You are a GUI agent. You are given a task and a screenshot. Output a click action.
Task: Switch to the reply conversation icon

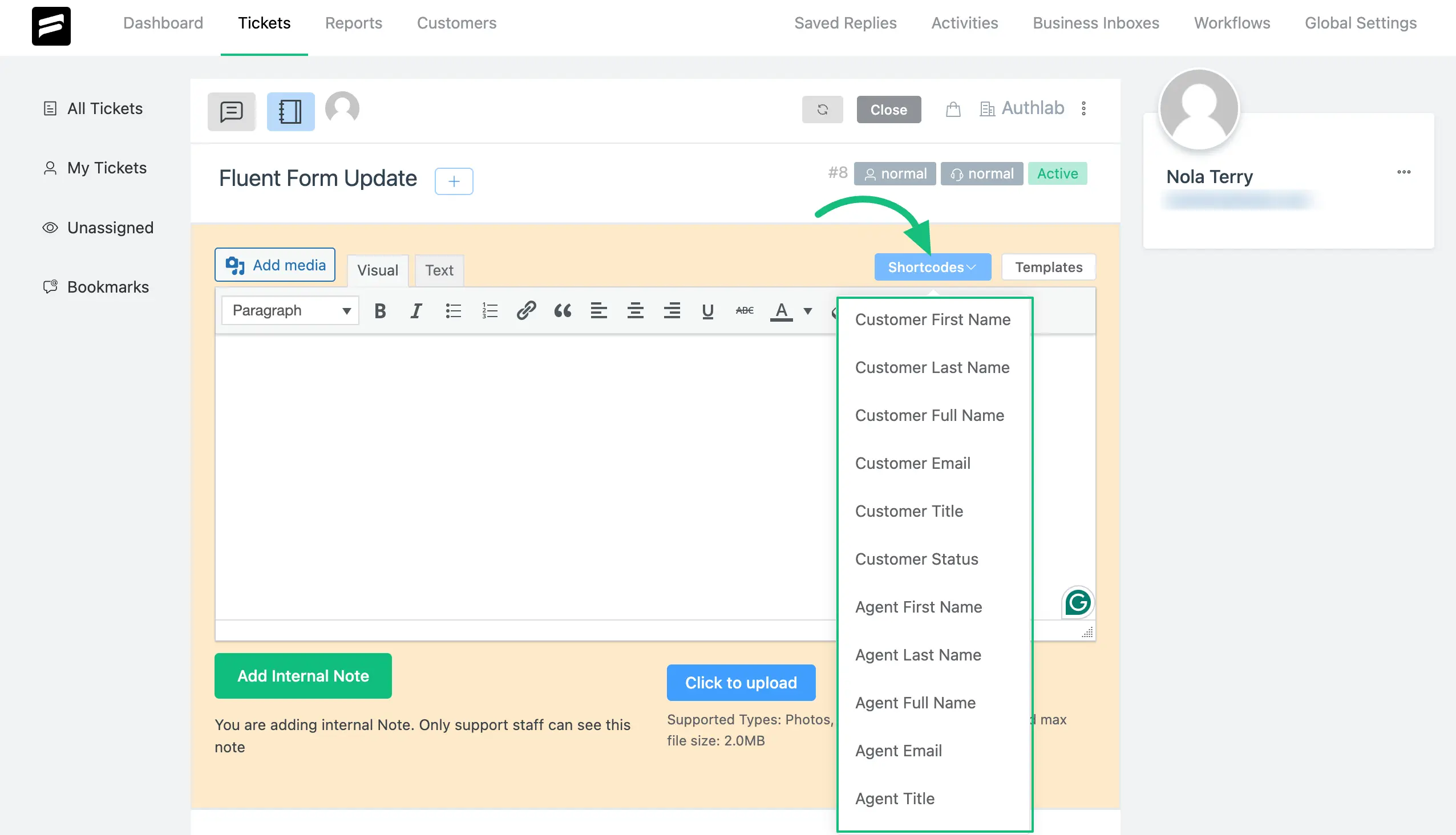click(x=231, y=111)
